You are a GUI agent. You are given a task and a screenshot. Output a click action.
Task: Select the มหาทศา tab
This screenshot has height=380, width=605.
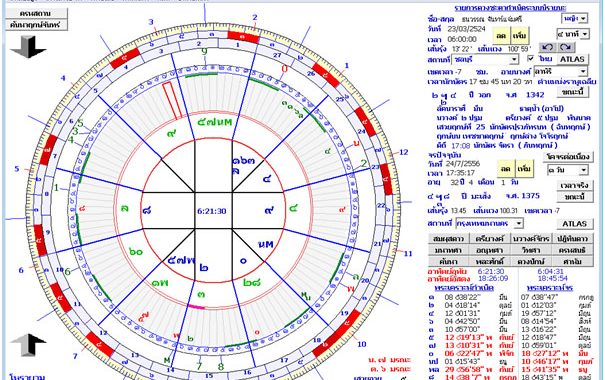tap(448, 250)
